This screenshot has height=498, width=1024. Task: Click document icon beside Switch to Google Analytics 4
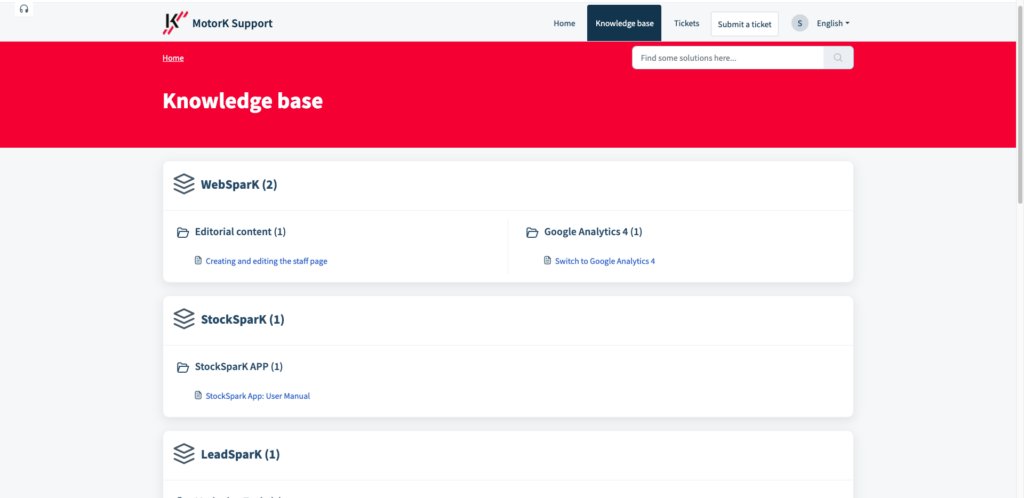click(x=548, y=260)
